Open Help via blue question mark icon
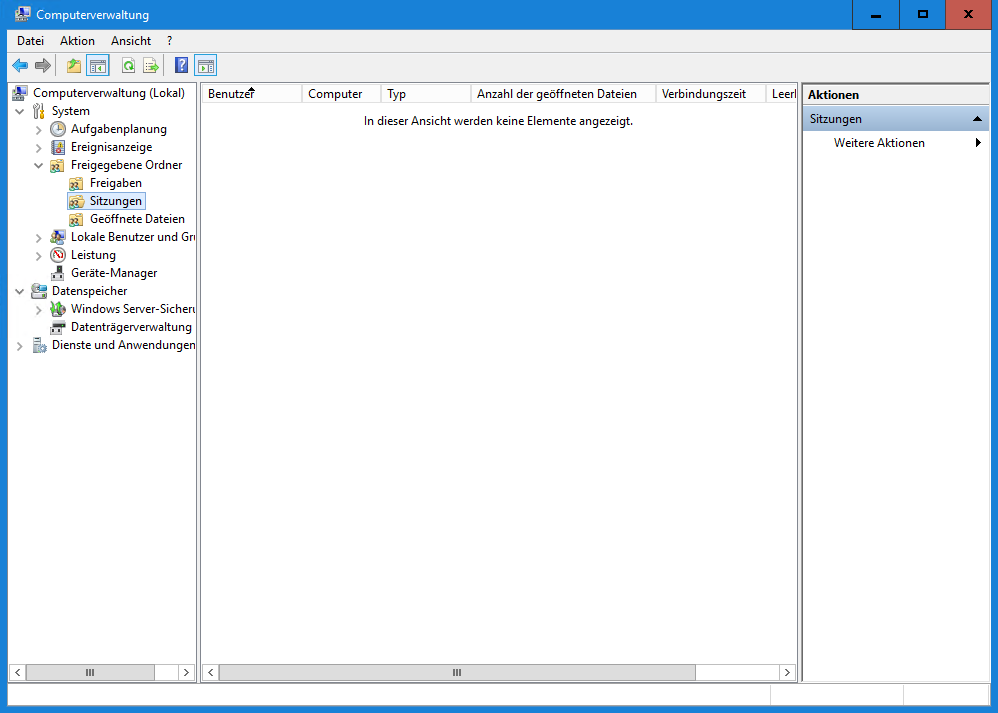Image resolution: width=998 pixels, height=713 pixels. click(181, 66)
